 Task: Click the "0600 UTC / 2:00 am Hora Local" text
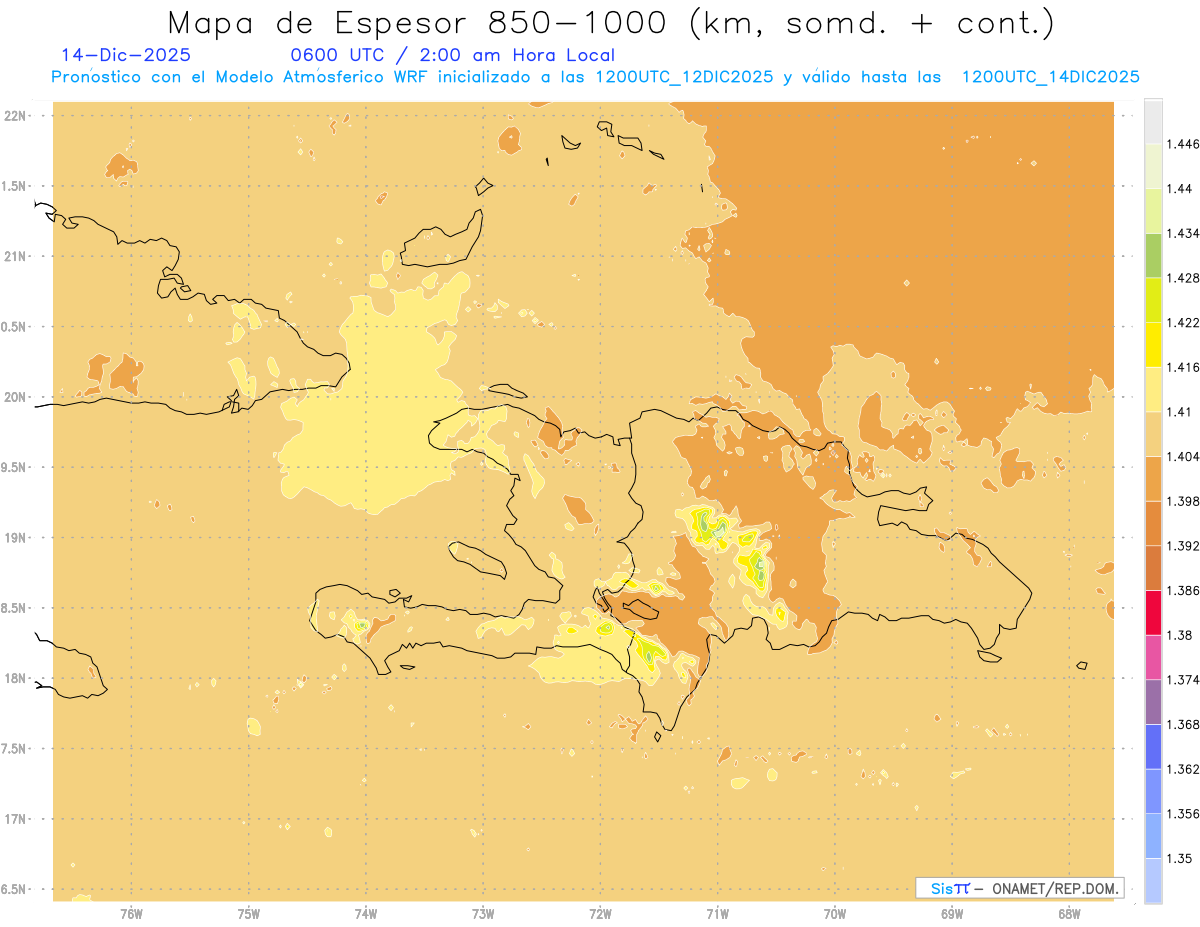pyautogui.click(x=452, y=55)
